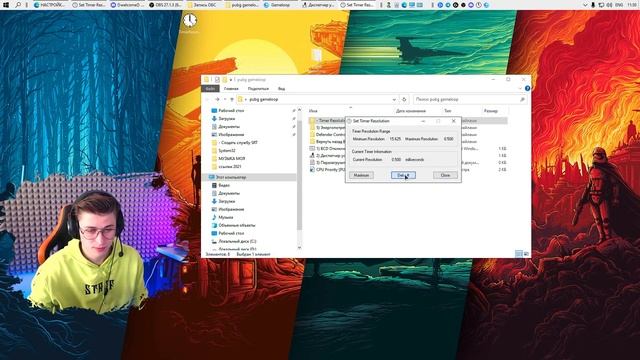
Task: Expand the address bar history dropdown
Action: click(x=394, y=99)
